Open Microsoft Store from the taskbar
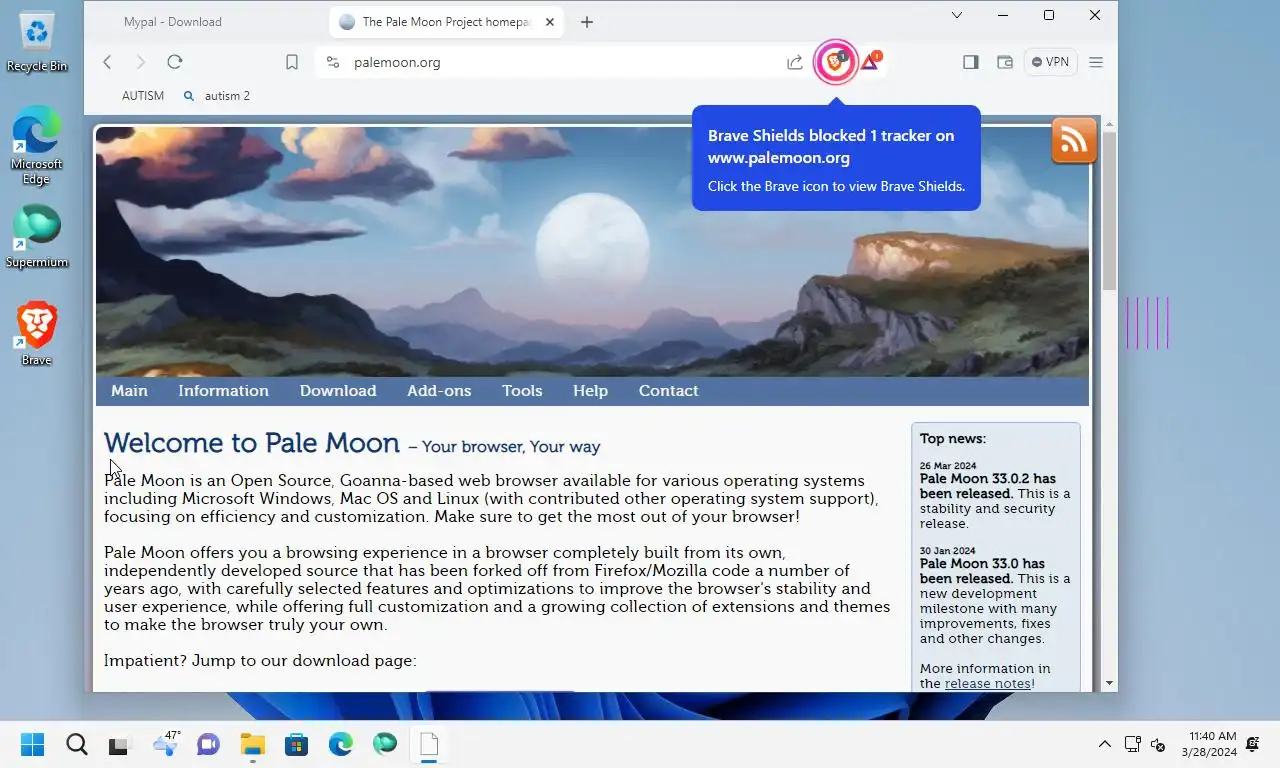The image size is (1280, 768). pyautogui.click(x=296, y=744)
